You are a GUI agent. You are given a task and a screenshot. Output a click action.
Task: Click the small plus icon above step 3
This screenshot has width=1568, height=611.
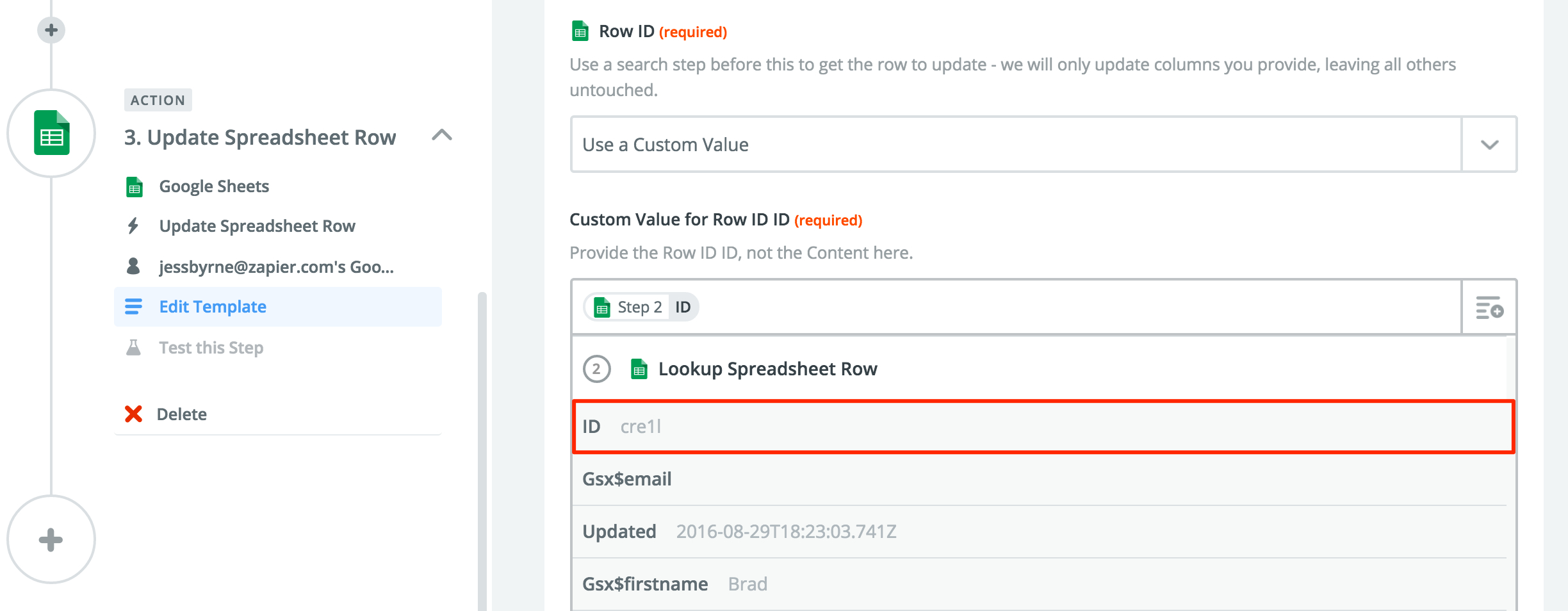(51, 30)
